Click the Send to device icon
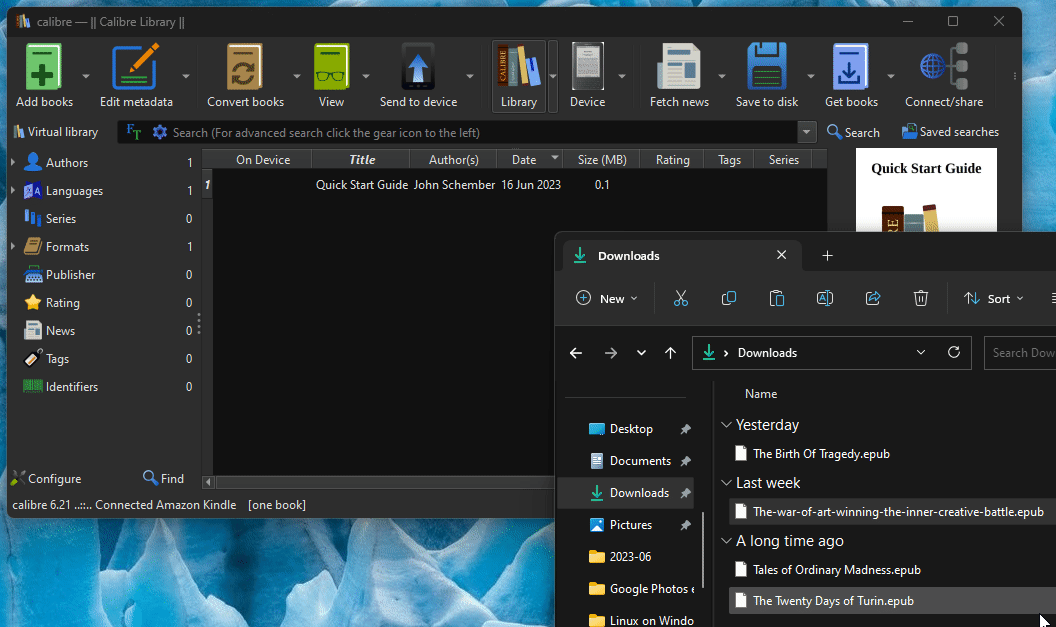 [418, 68]
